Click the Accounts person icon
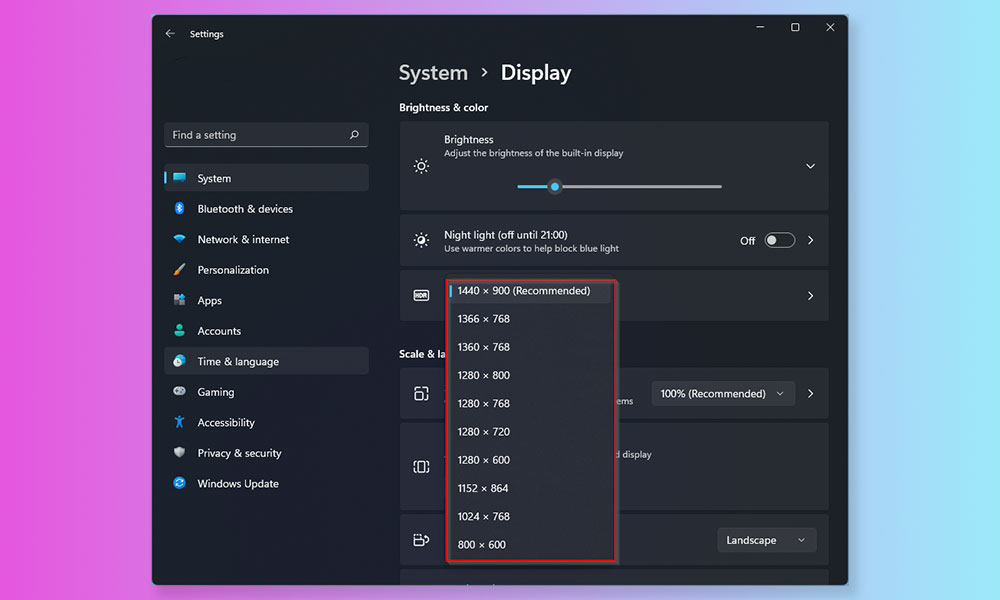1000x600 pixels. point(179,330)
